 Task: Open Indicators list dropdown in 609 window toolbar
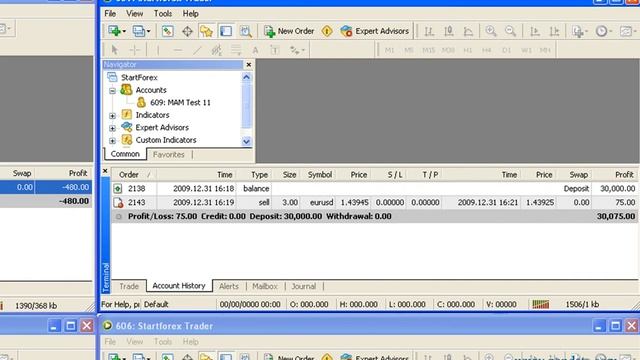[580, 31]
